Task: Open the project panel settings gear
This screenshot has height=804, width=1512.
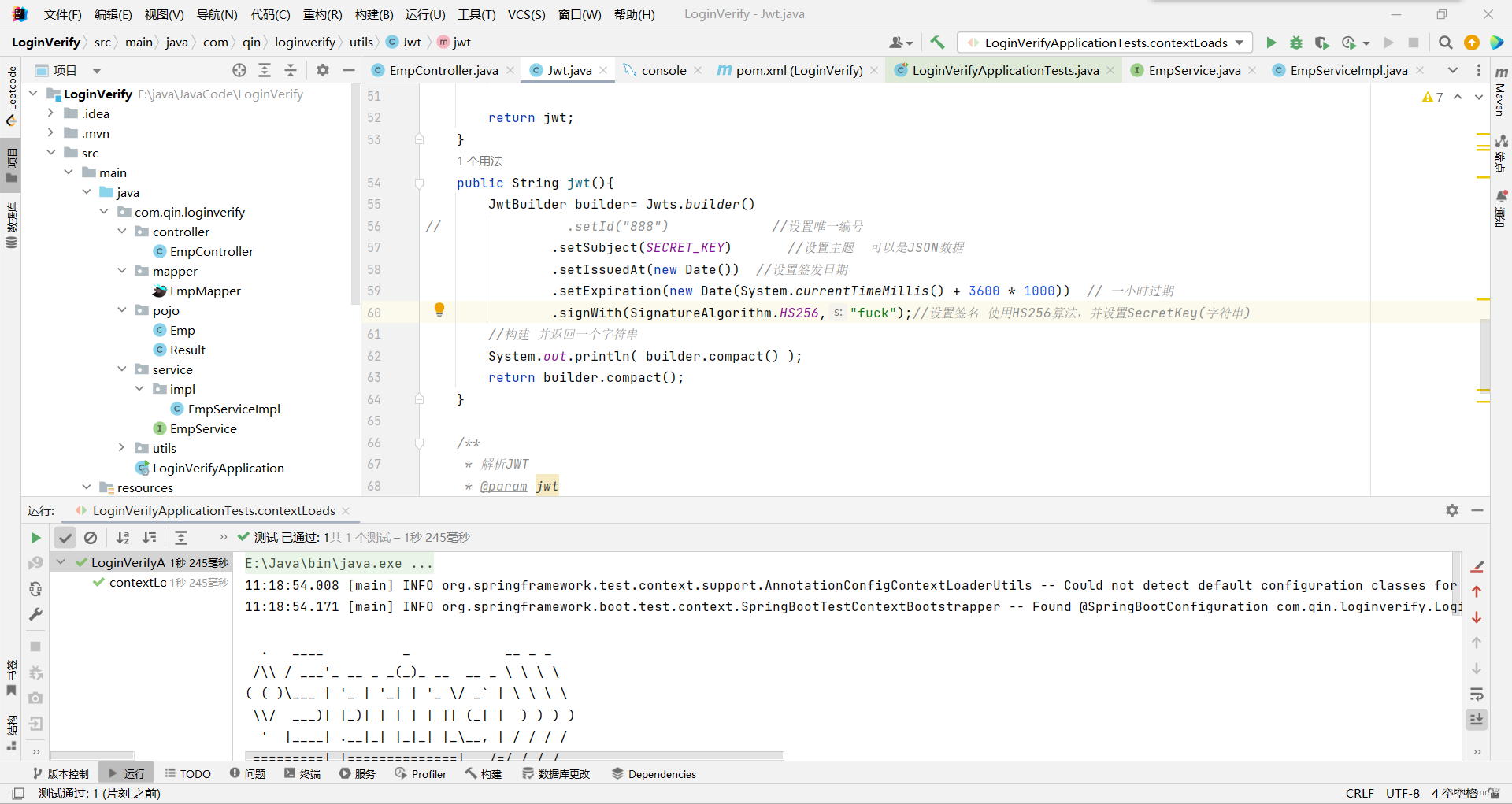Action: coord(323,70)
